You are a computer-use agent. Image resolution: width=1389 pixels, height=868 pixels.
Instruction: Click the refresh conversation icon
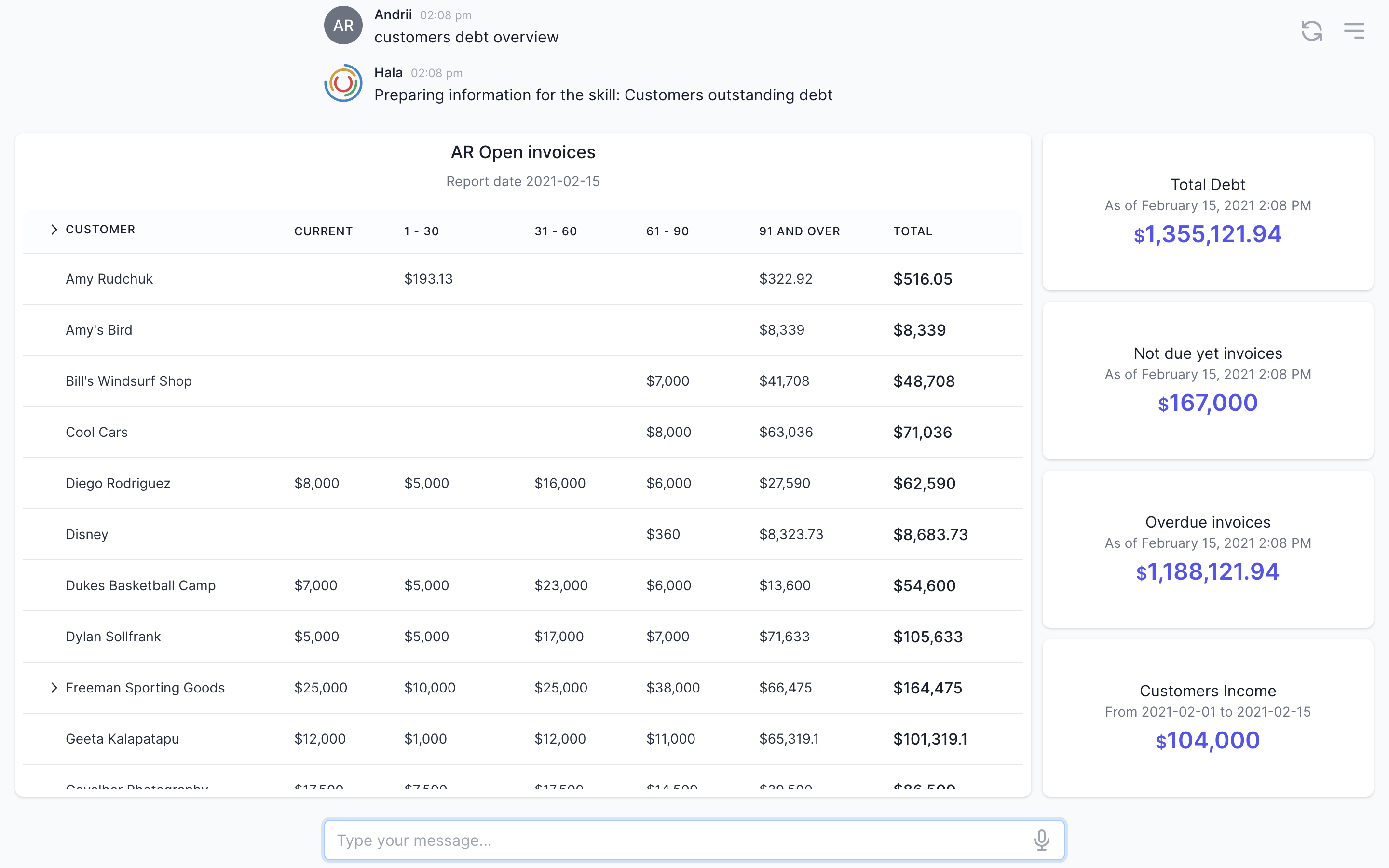[1311, 30]
